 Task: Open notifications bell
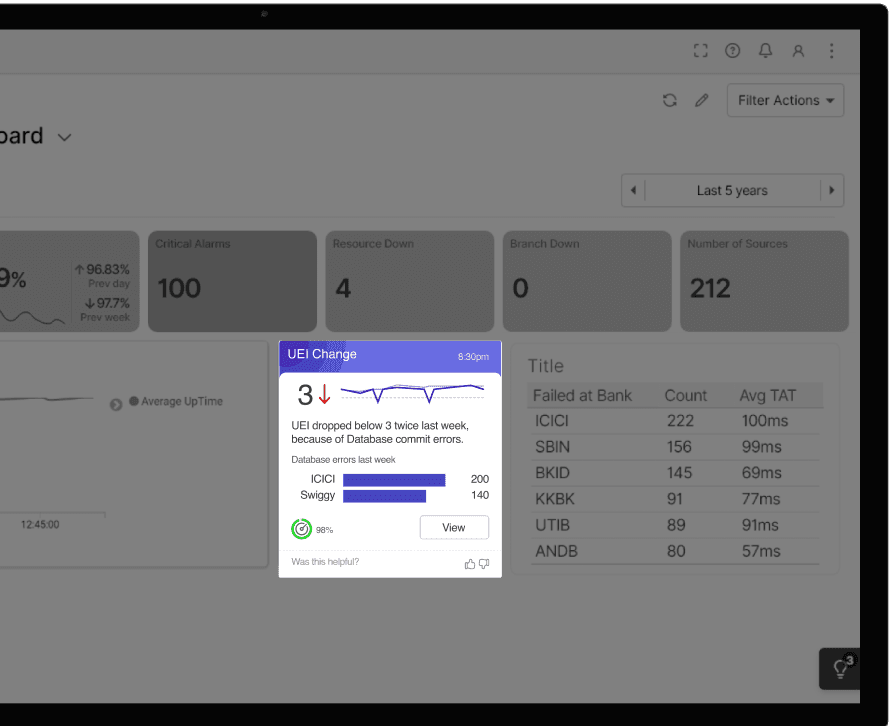coord(765,51)
